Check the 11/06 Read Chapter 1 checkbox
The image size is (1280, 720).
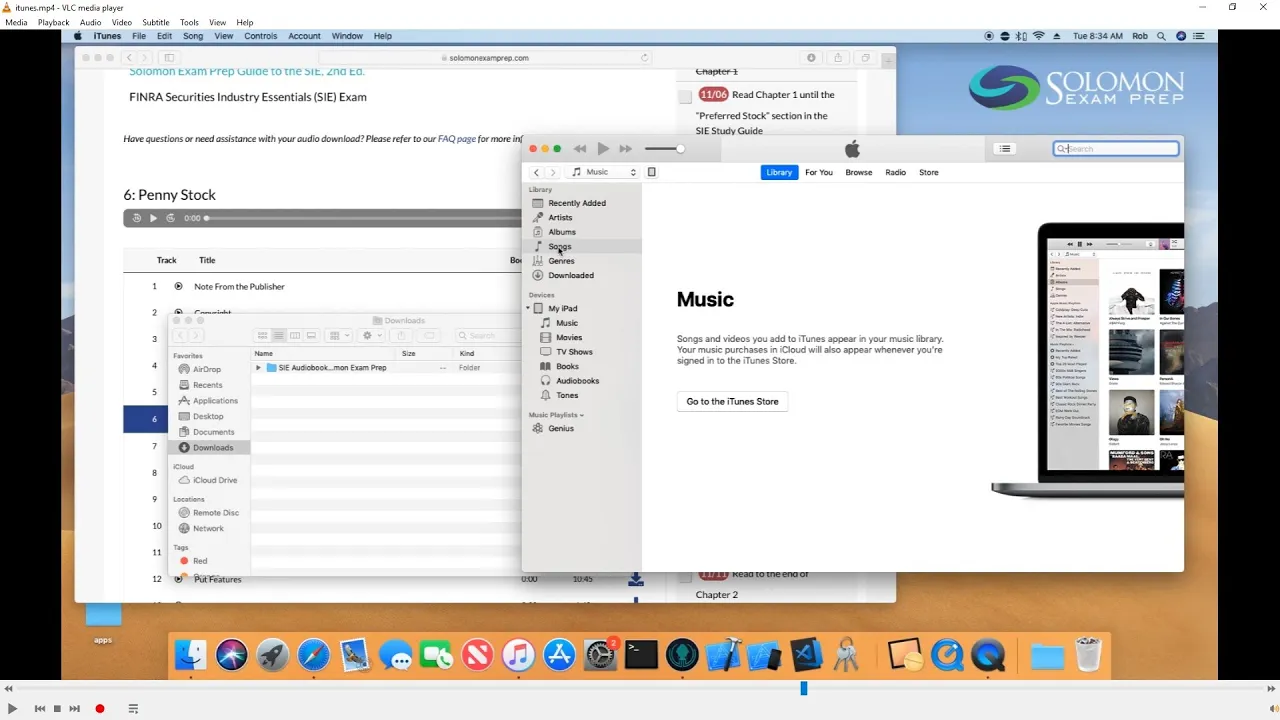(x=685, y=97)
